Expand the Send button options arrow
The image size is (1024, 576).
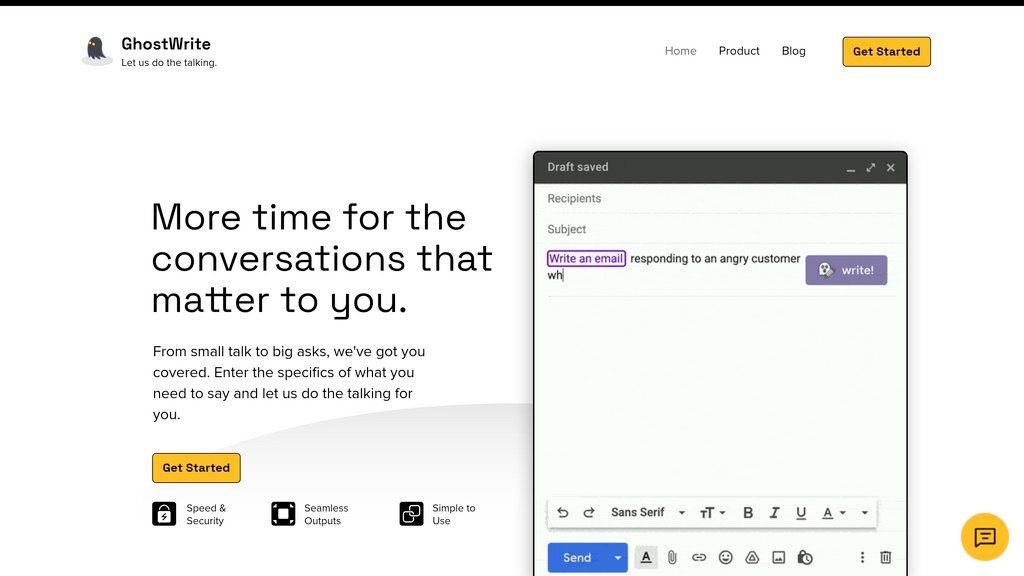617,557
